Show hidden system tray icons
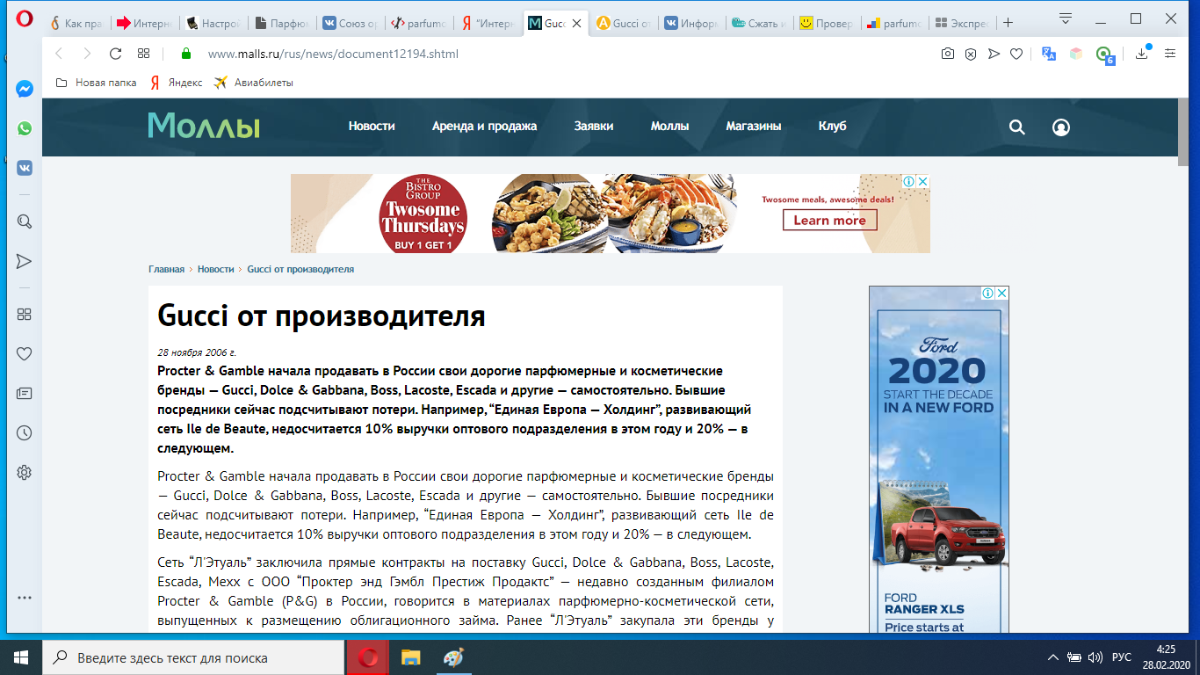This screenshot has height=675, width=1200. (x=1053, y=657)
